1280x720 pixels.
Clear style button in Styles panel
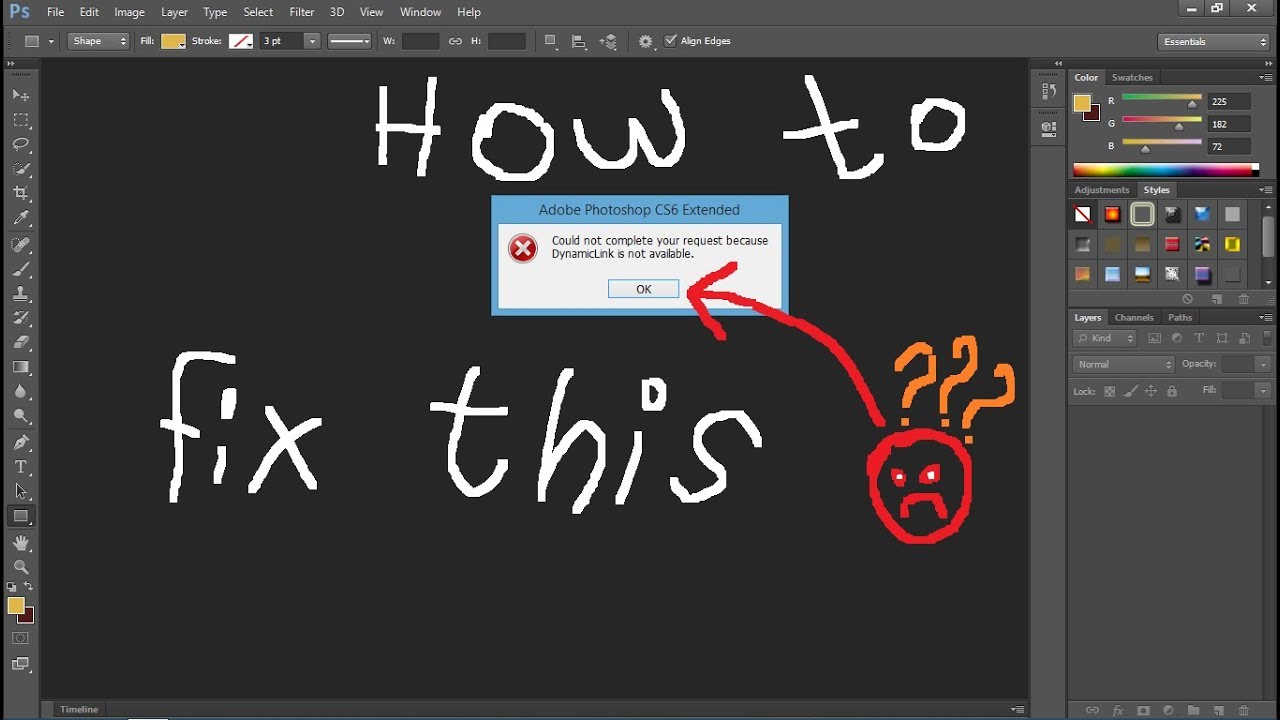pyautogui.click(x=1187, y=298)
